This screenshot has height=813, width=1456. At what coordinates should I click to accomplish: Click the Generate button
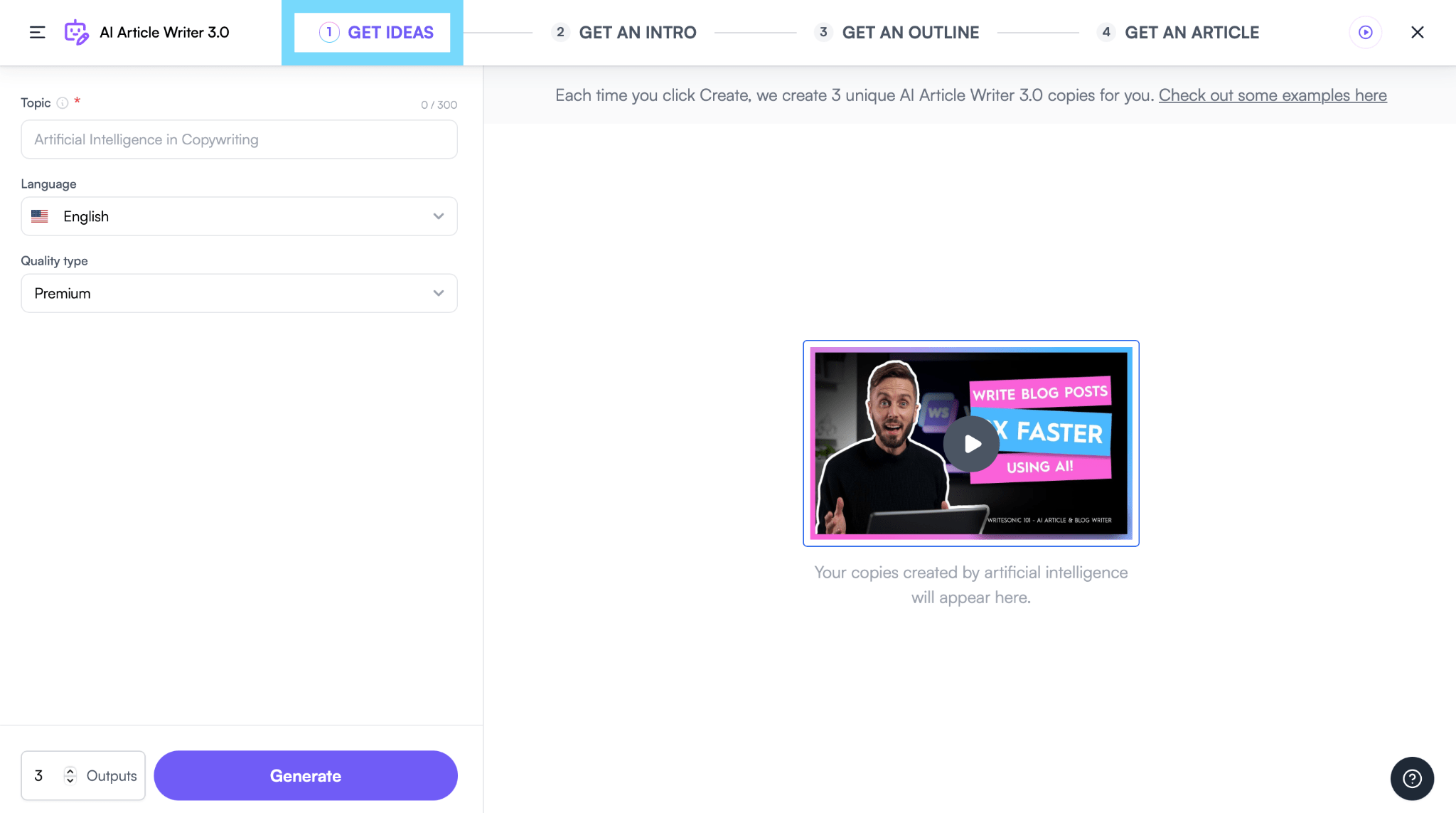pyautogui.click(x=305, y=775)
